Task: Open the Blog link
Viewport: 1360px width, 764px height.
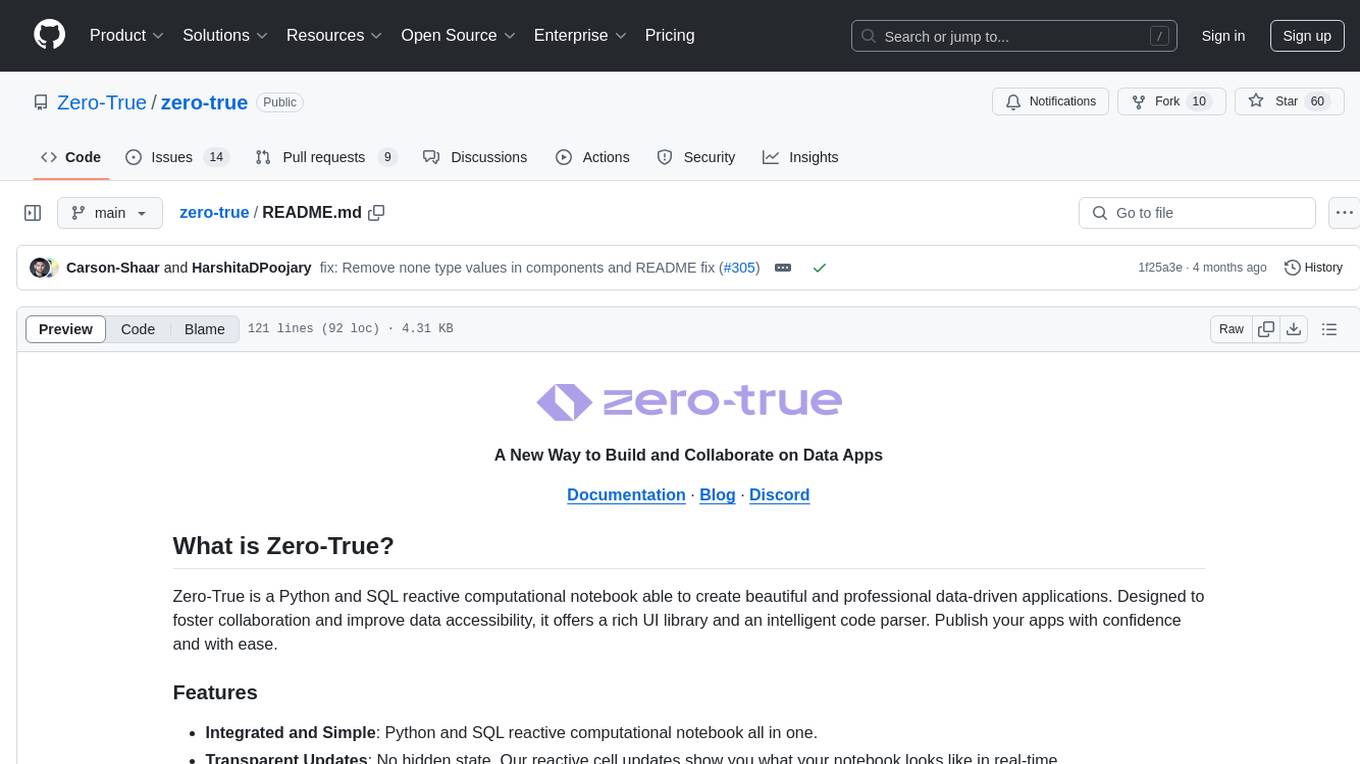Action: [717, 495]
